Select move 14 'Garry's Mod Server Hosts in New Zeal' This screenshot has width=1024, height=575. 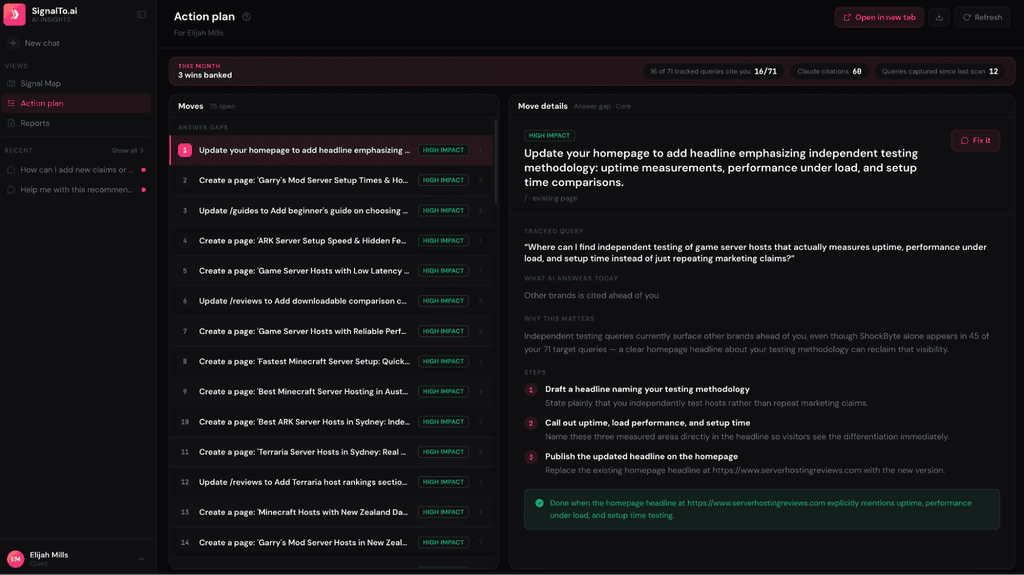click(332, 542)
